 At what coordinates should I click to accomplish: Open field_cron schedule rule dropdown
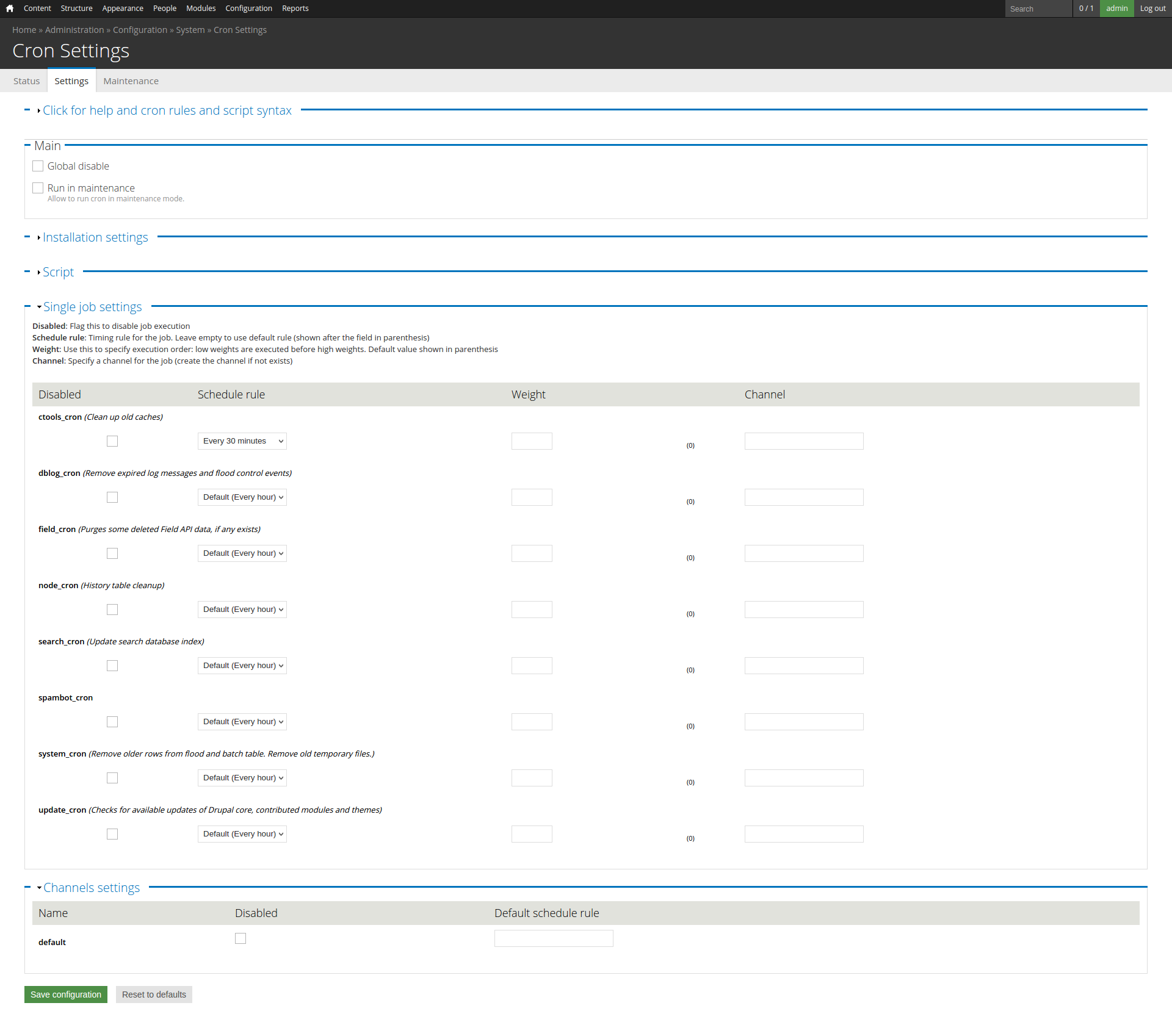pos(242,553)
